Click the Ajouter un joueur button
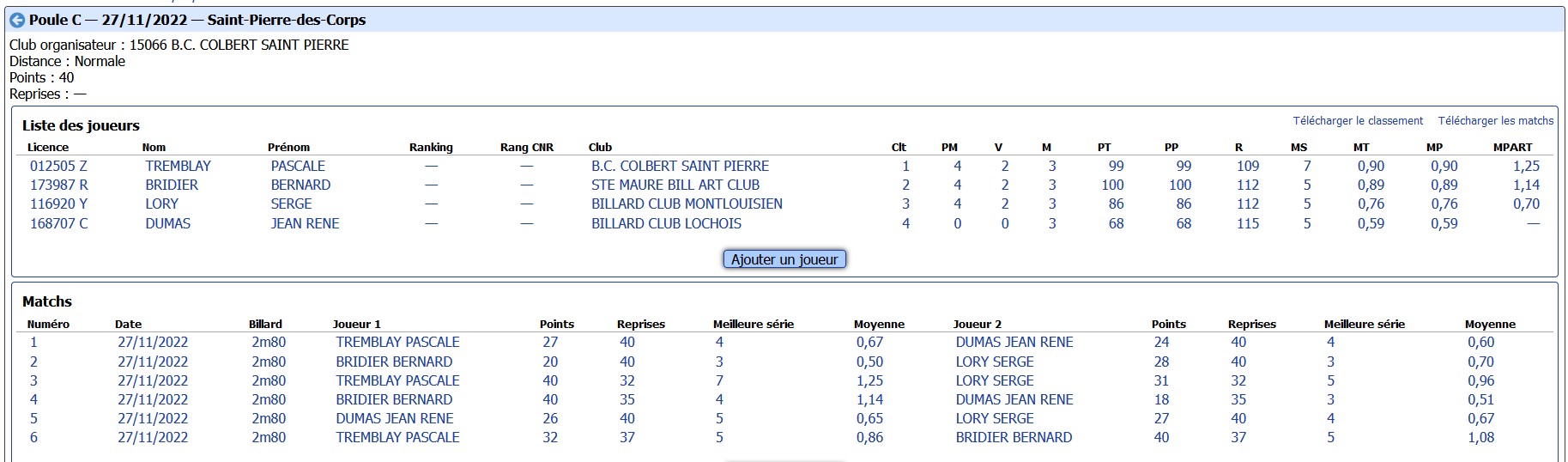Screen dimensions: 1568x462 [784, 259]
